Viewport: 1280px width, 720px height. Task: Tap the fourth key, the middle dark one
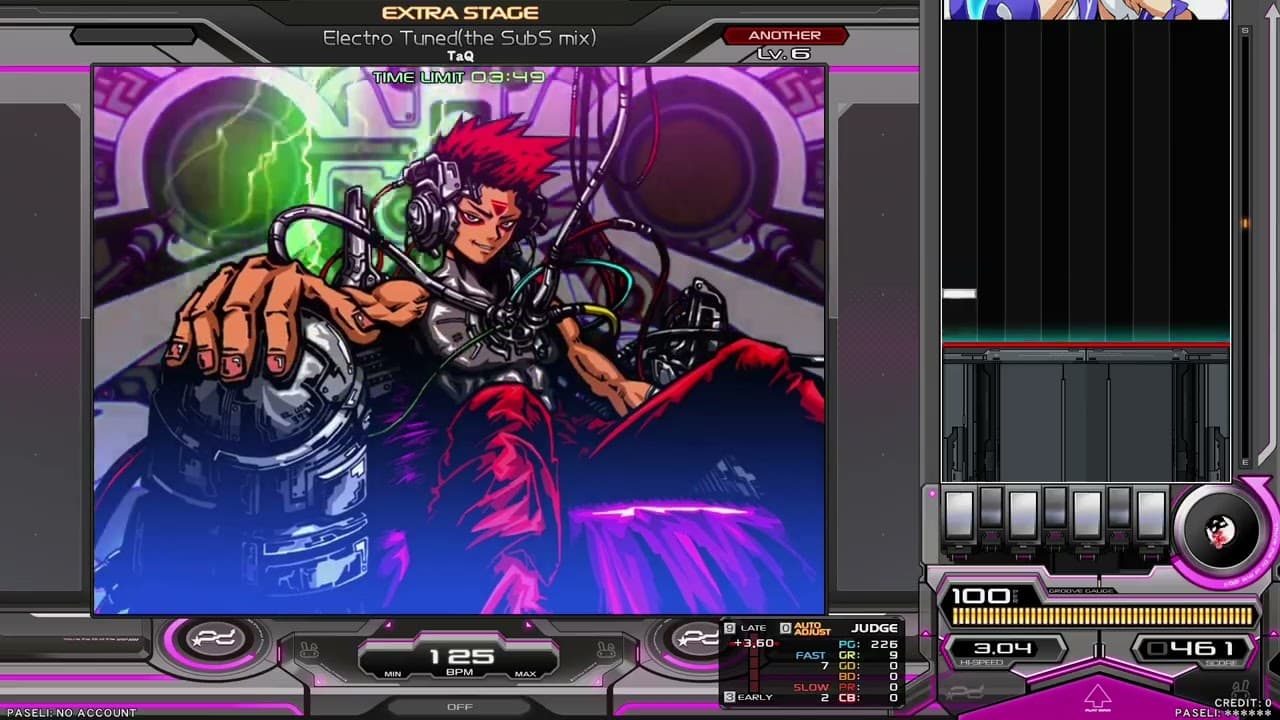[x=1055, y=509]
